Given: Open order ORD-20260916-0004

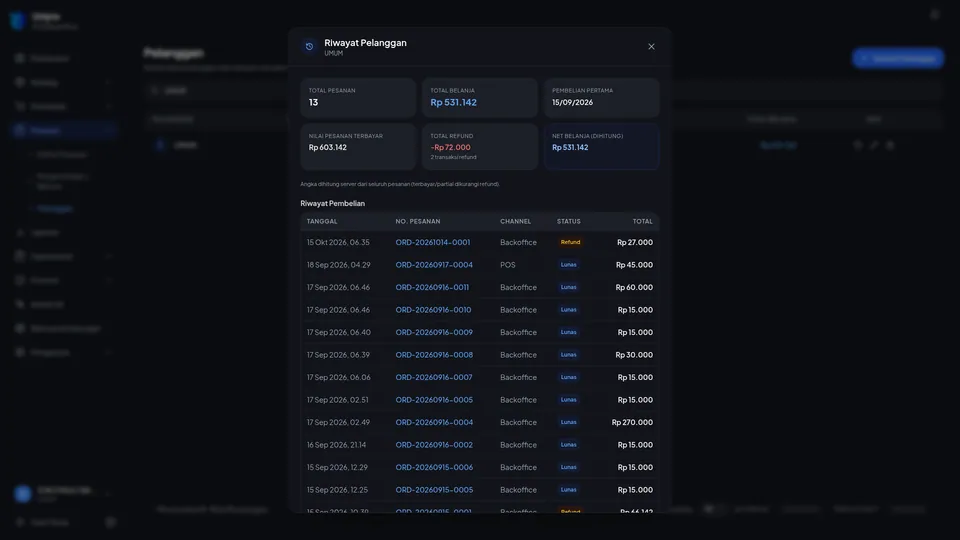Looking at the screenshot, I should point(434,422).
